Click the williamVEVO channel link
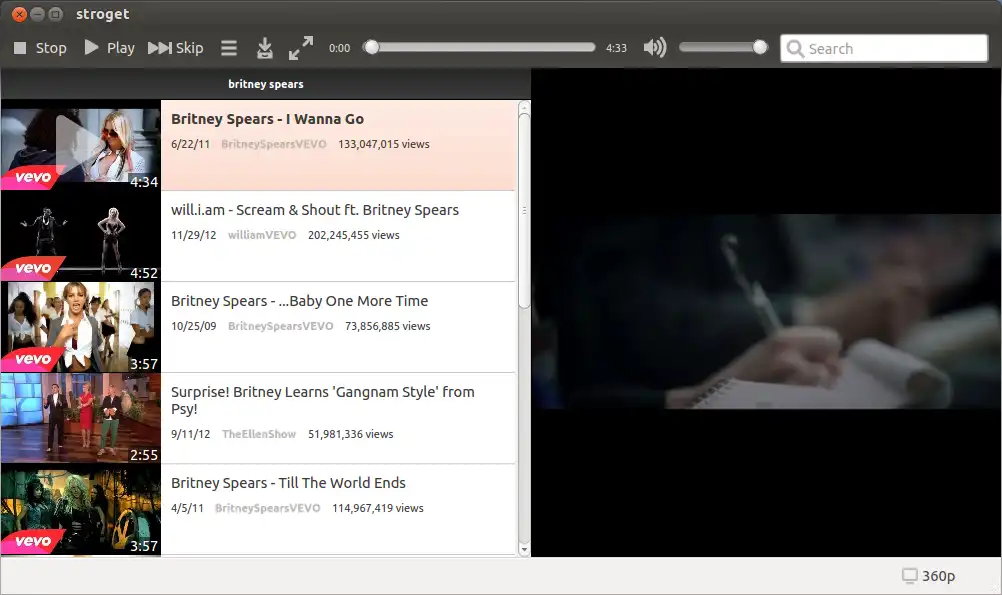The height and width of the screenshot is (595, 1002). coord(262,235)
